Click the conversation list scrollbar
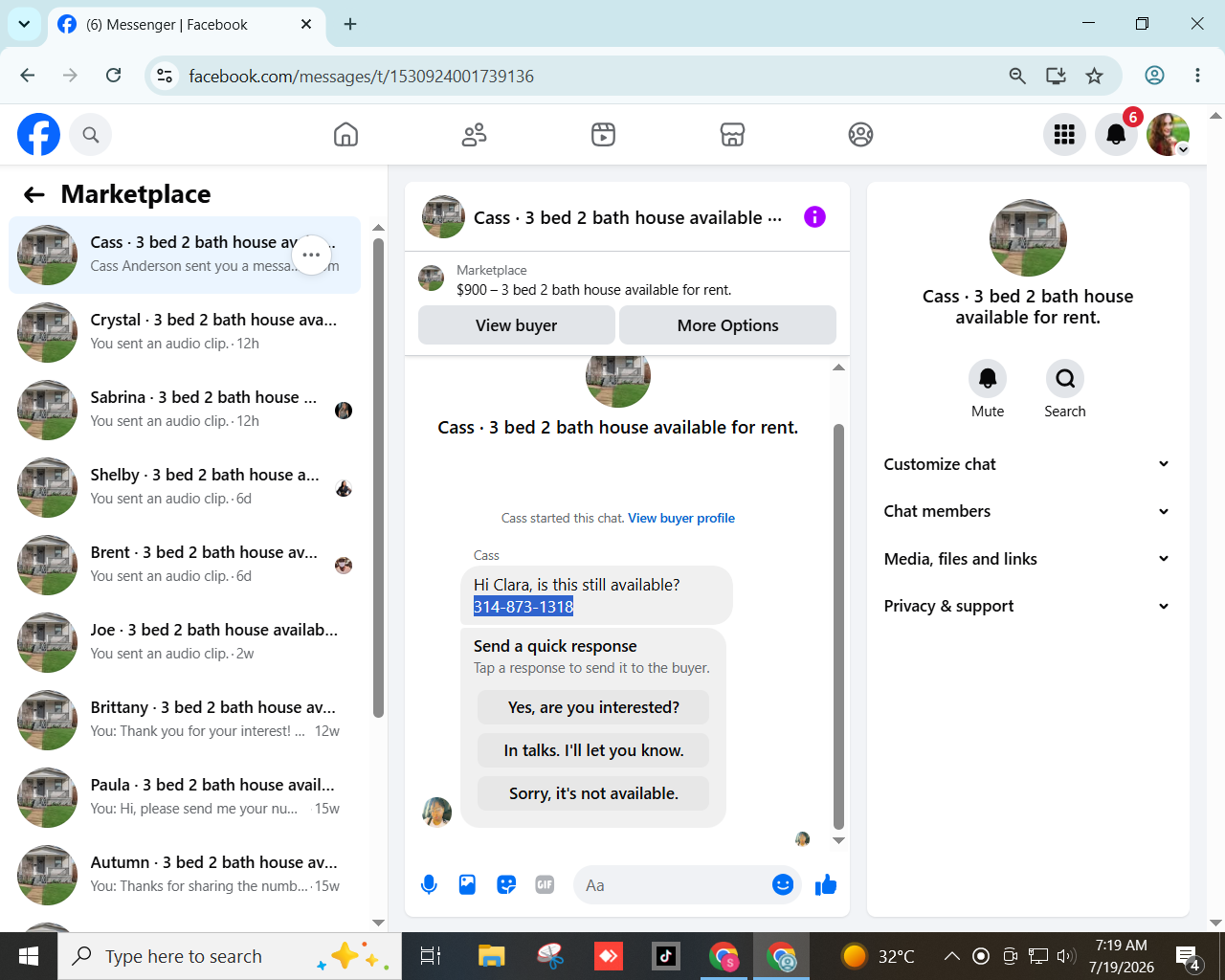Image resolution: width=1225 pixels, height=980 pixels. [378, 479]
